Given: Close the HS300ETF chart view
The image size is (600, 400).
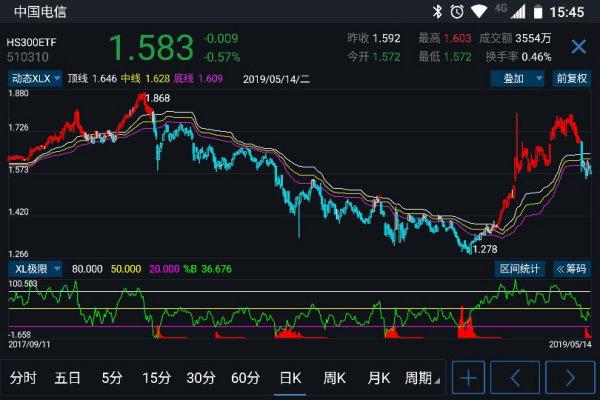Looking at the screenshot, I should [x=578, y=47].
